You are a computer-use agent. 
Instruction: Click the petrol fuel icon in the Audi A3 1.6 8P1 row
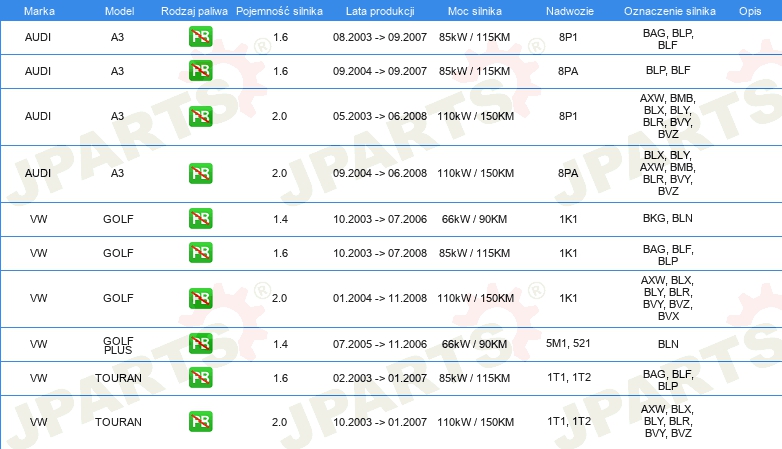pos(200,36)
